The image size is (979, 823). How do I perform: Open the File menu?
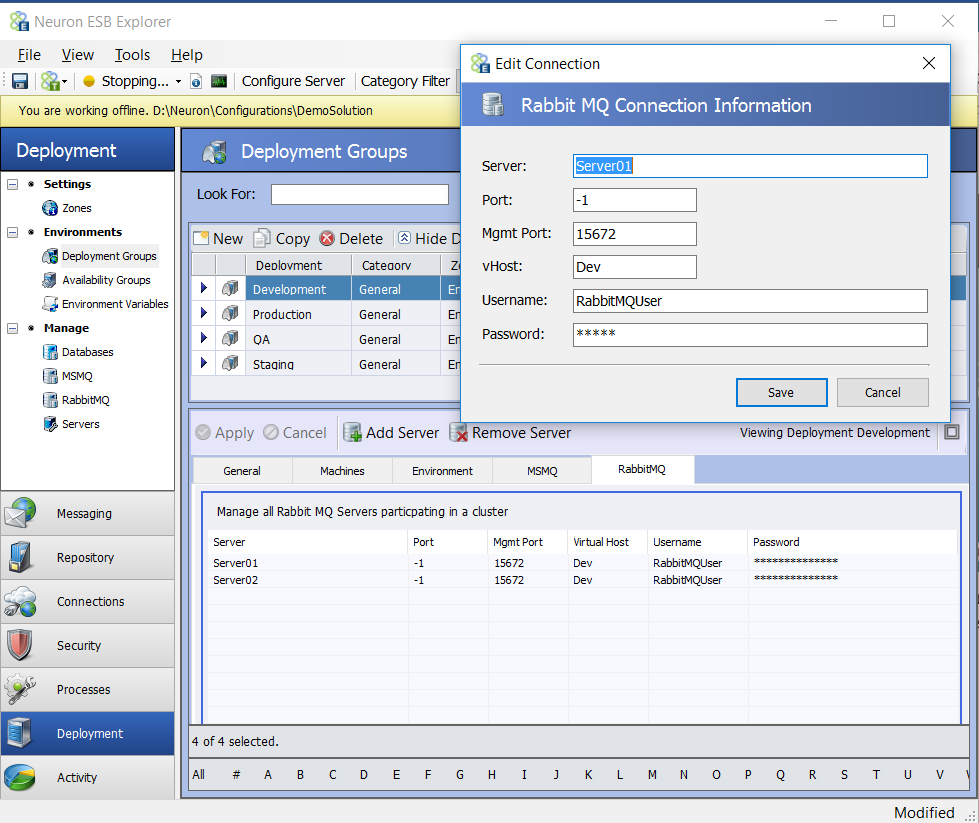(x=29, y=55)
